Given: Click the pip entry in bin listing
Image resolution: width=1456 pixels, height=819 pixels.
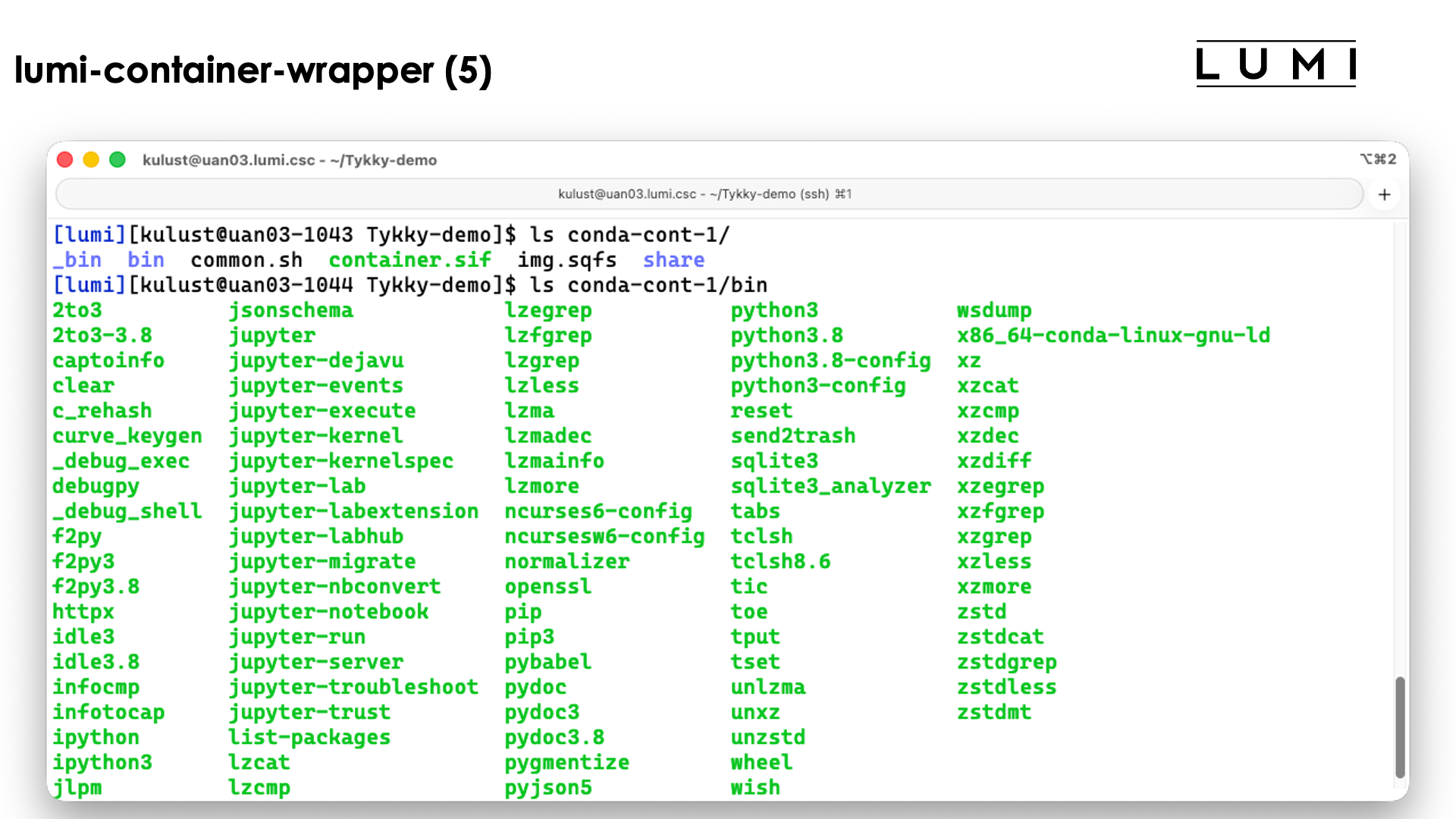Looking at the screenshot, I should [523, 611].
